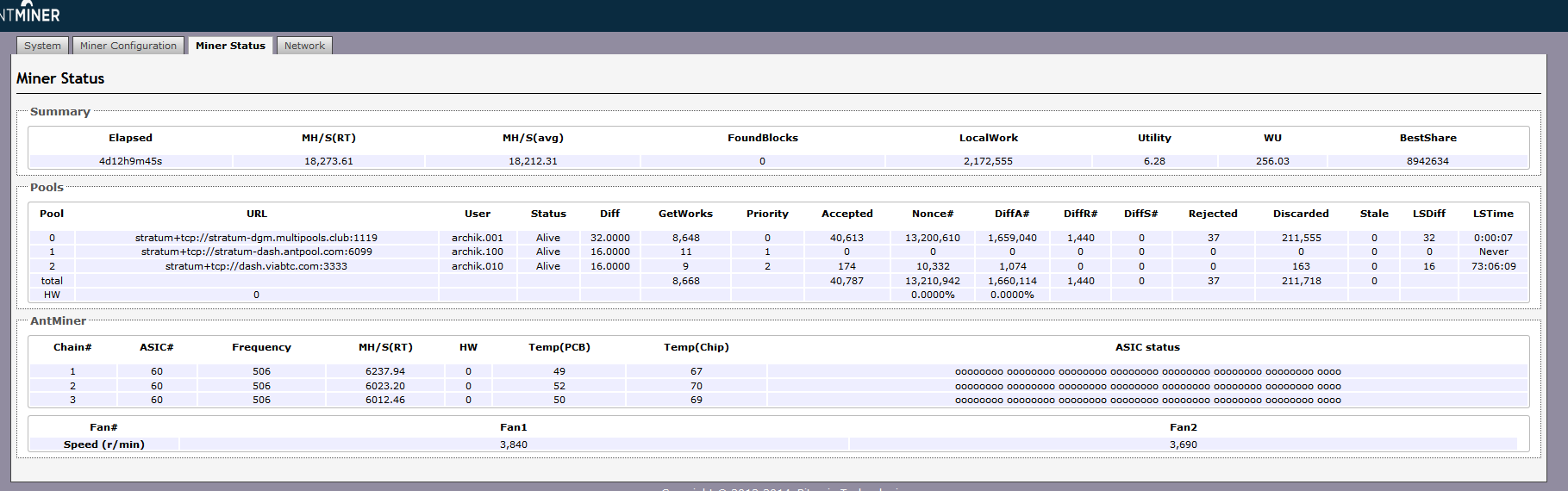Click the HW row label in Pools
Image resolution: width=1568 pixels, height=491 pixels.
[52, 295]
